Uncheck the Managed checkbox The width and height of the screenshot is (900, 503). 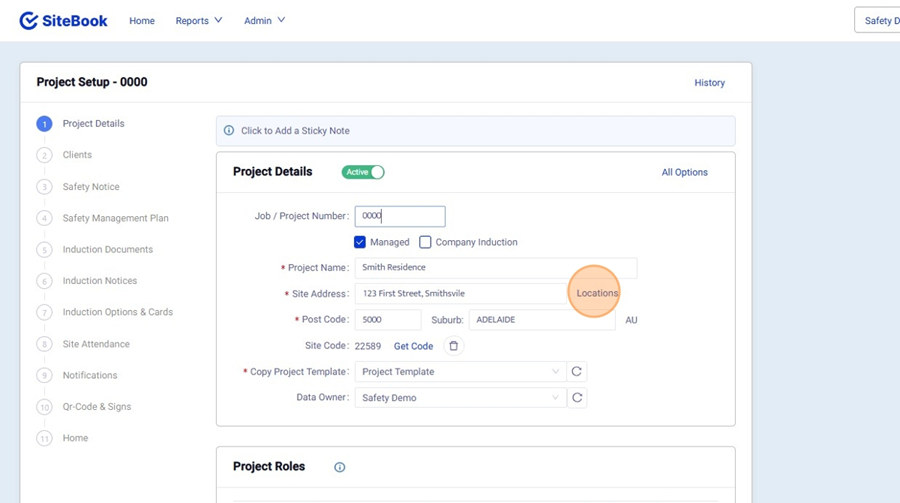(360, 242)
